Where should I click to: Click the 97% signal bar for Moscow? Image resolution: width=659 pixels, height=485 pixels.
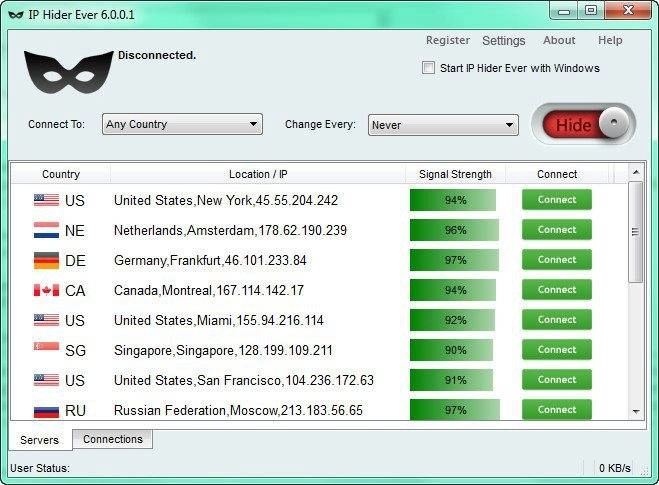point(455,410)
